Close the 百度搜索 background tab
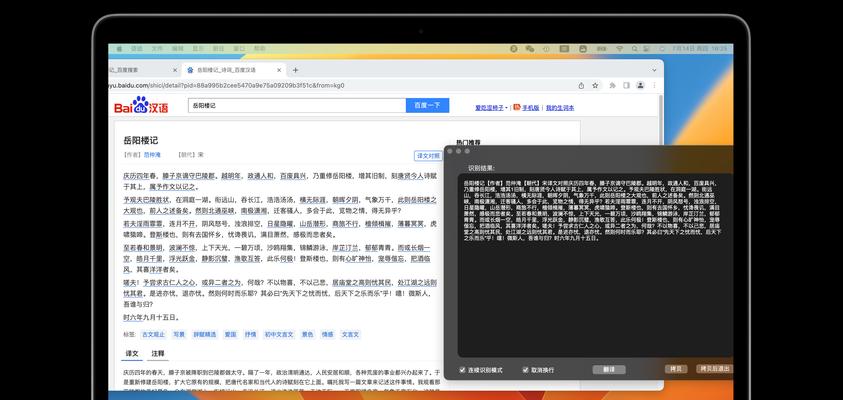 tap(175, 70)
